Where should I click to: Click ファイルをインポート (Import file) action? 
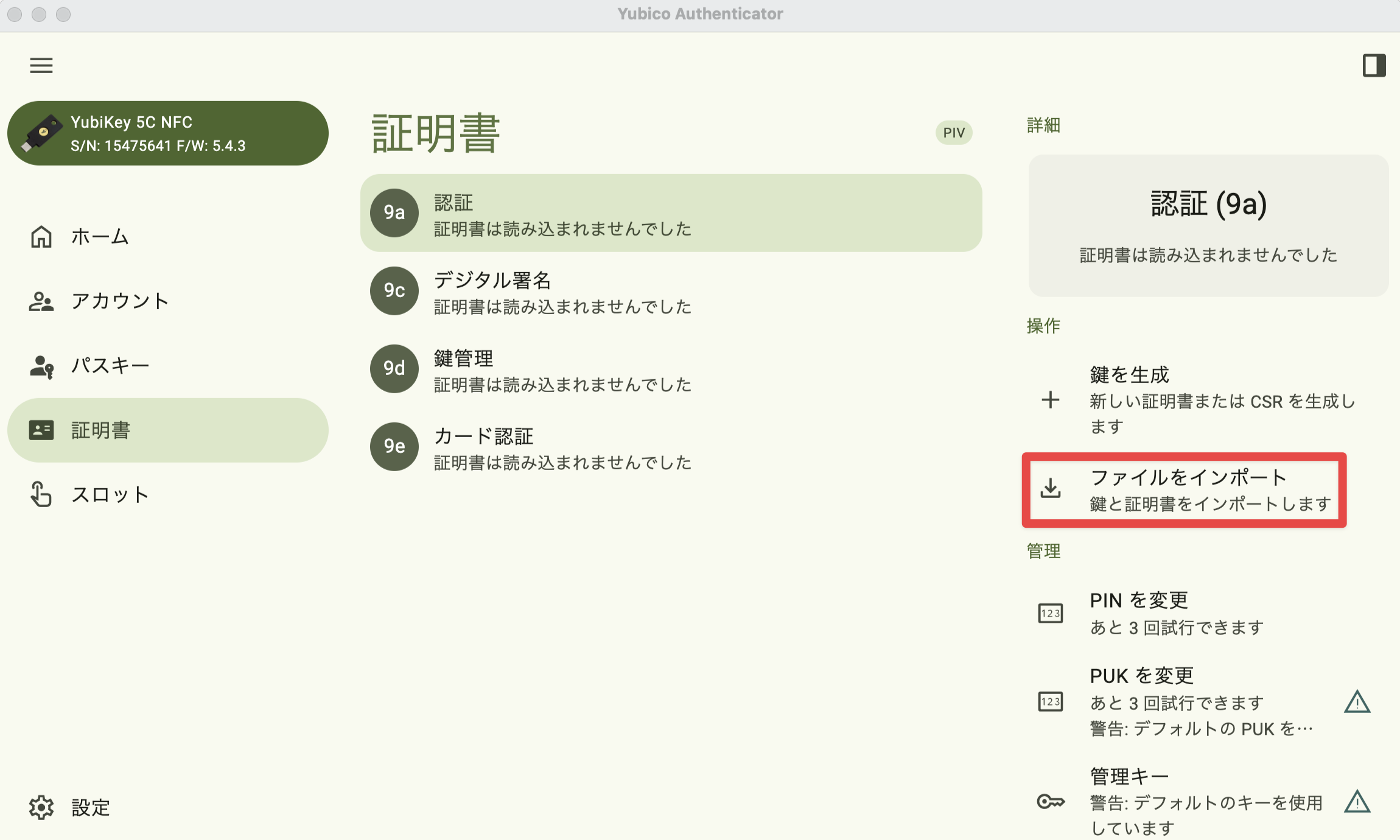pos(1185,490)
